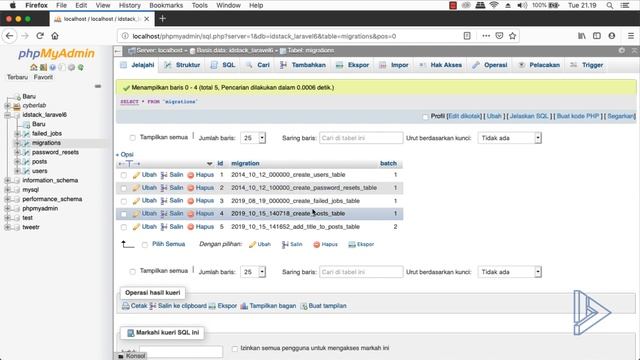This screenshot has height=360, width=640.
Task: Click Cetak print icon in query operations
Action: coord(126,306)
